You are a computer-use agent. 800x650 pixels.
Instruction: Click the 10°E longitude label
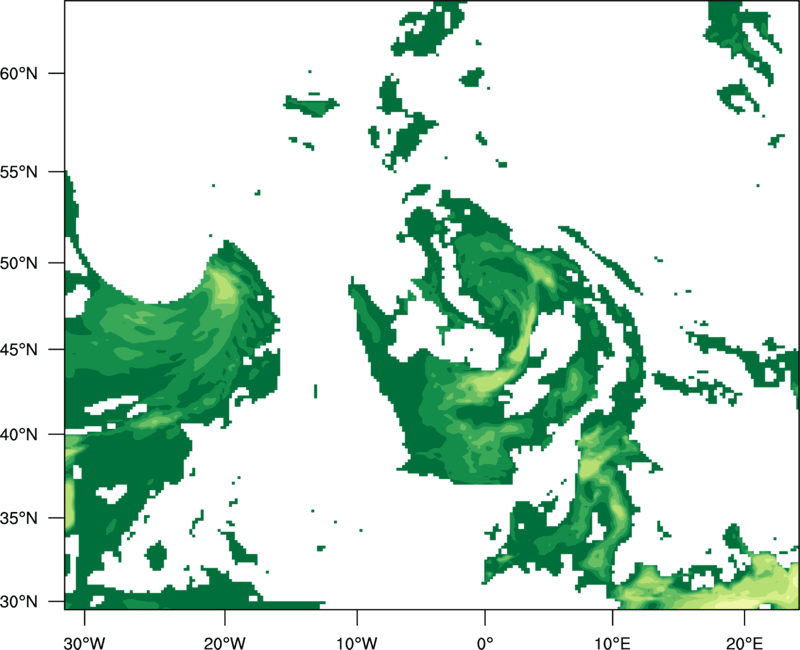[612, 643]
